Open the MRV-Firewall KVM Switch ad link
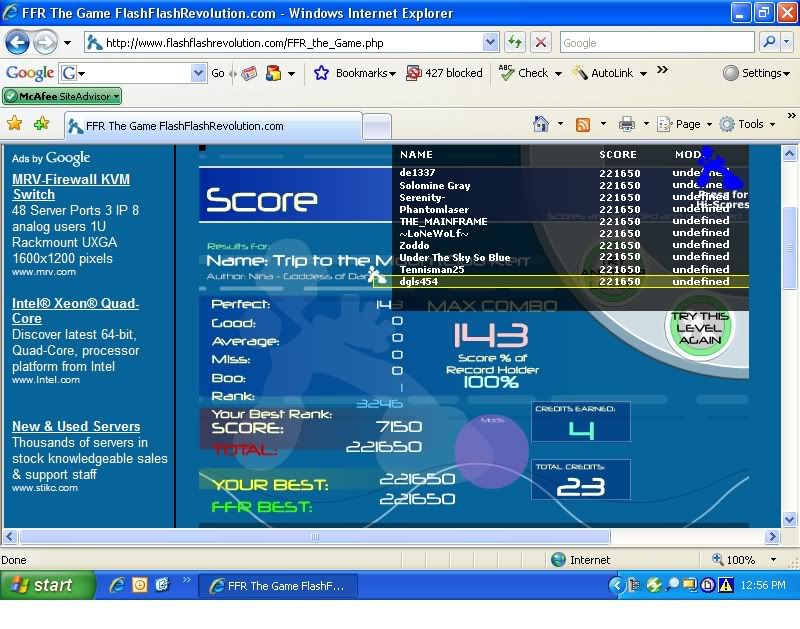This screenshot has height=629, width=800. 70,187
